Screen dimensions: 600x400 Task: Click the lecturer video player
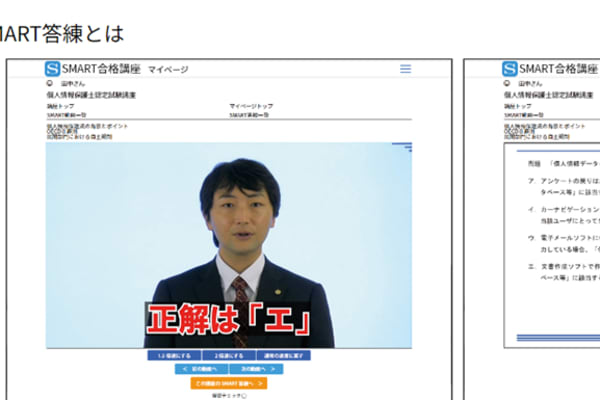pyautogui.click(x=229, y=245)
